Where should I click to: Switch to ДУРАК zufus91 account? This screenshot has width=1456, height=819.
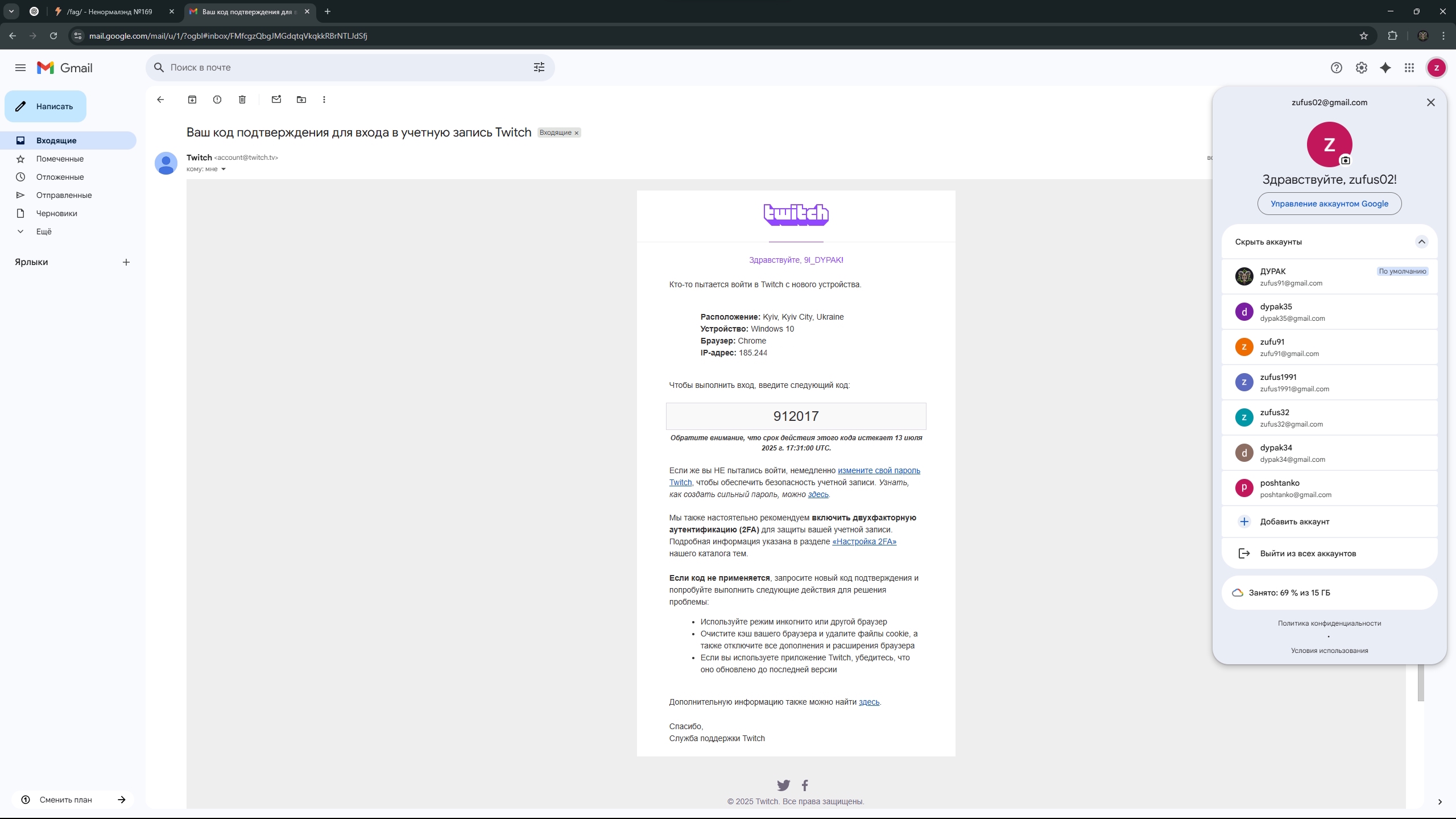1330,276
